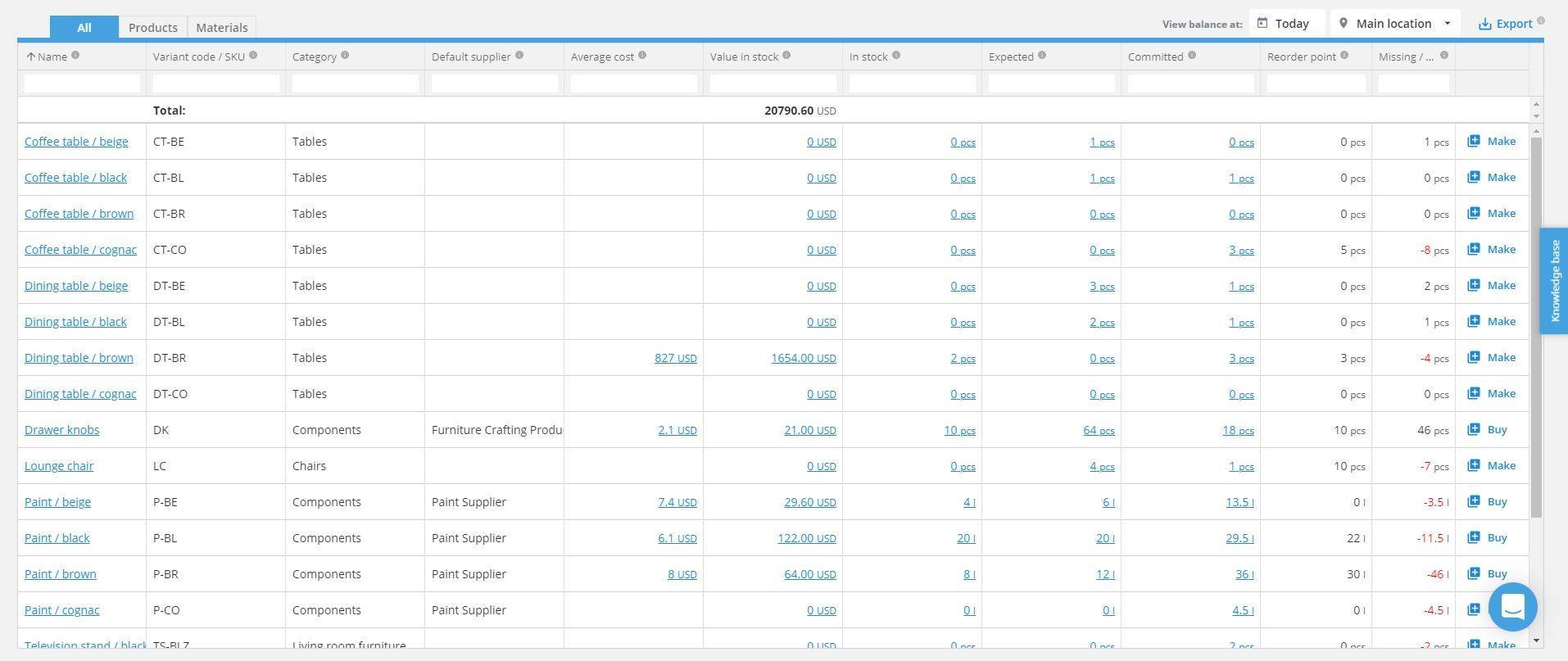Sort by the Name column header
This screenshot has height=661, width=1568.
pos(52,57)
